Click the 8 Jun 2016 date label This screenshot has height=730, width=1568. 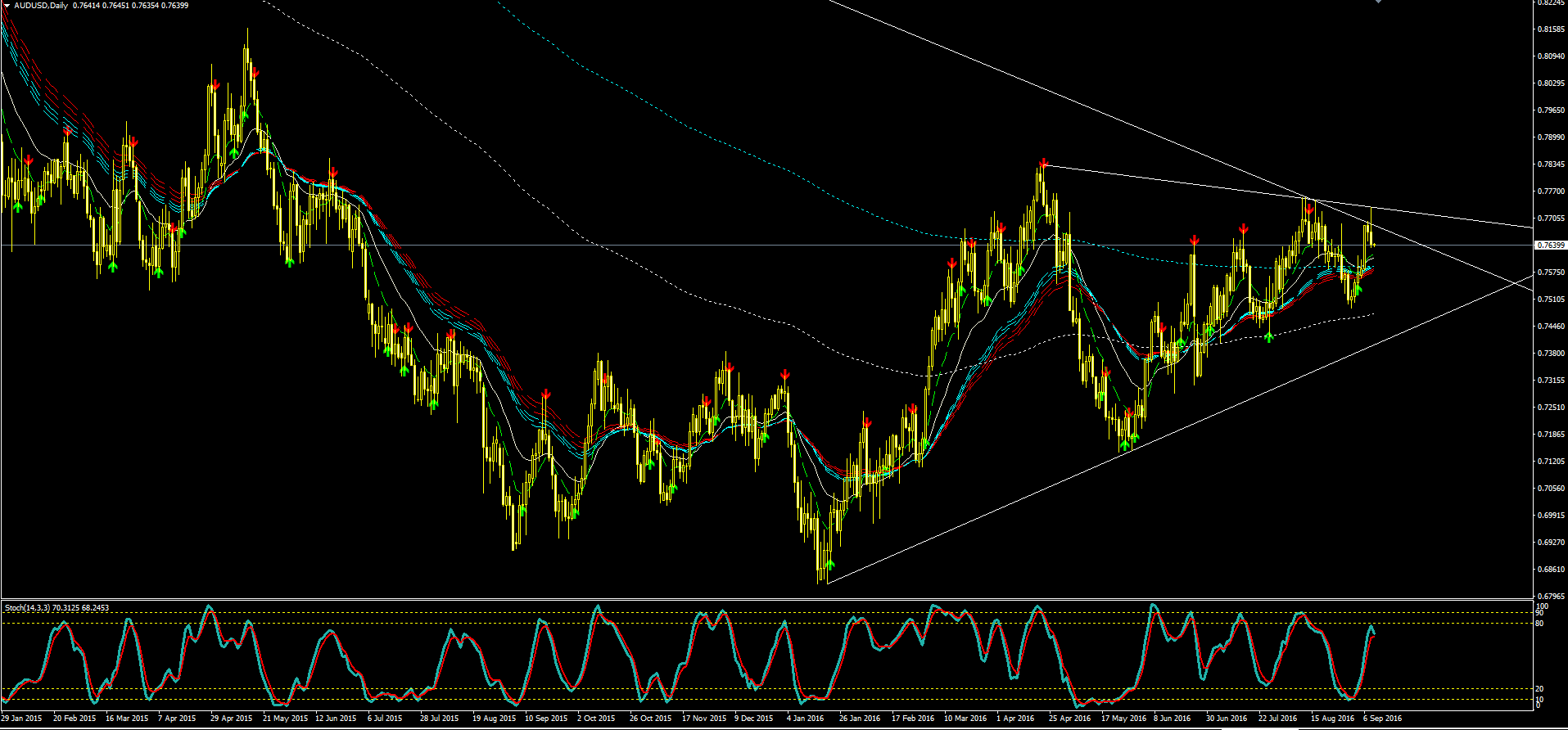[x=1173, y=719]
